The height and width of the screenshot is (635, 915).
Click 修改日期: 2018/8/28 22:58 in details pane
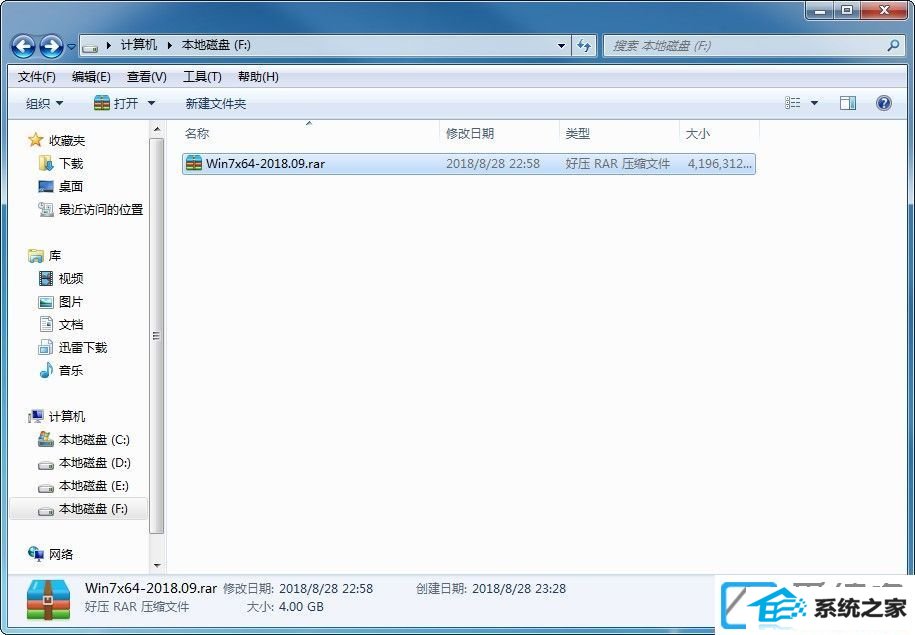[298, 588]
